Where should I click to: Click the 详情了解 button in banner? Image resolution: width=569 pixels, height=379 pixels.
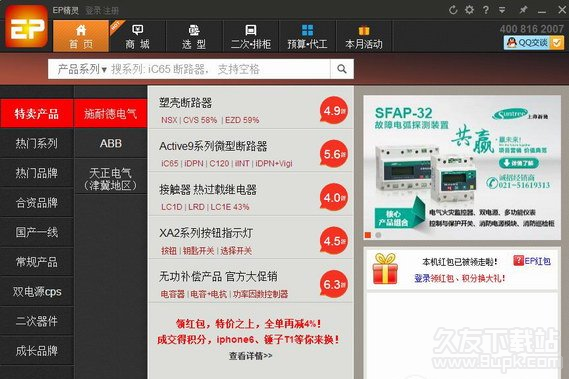[519, 163]
